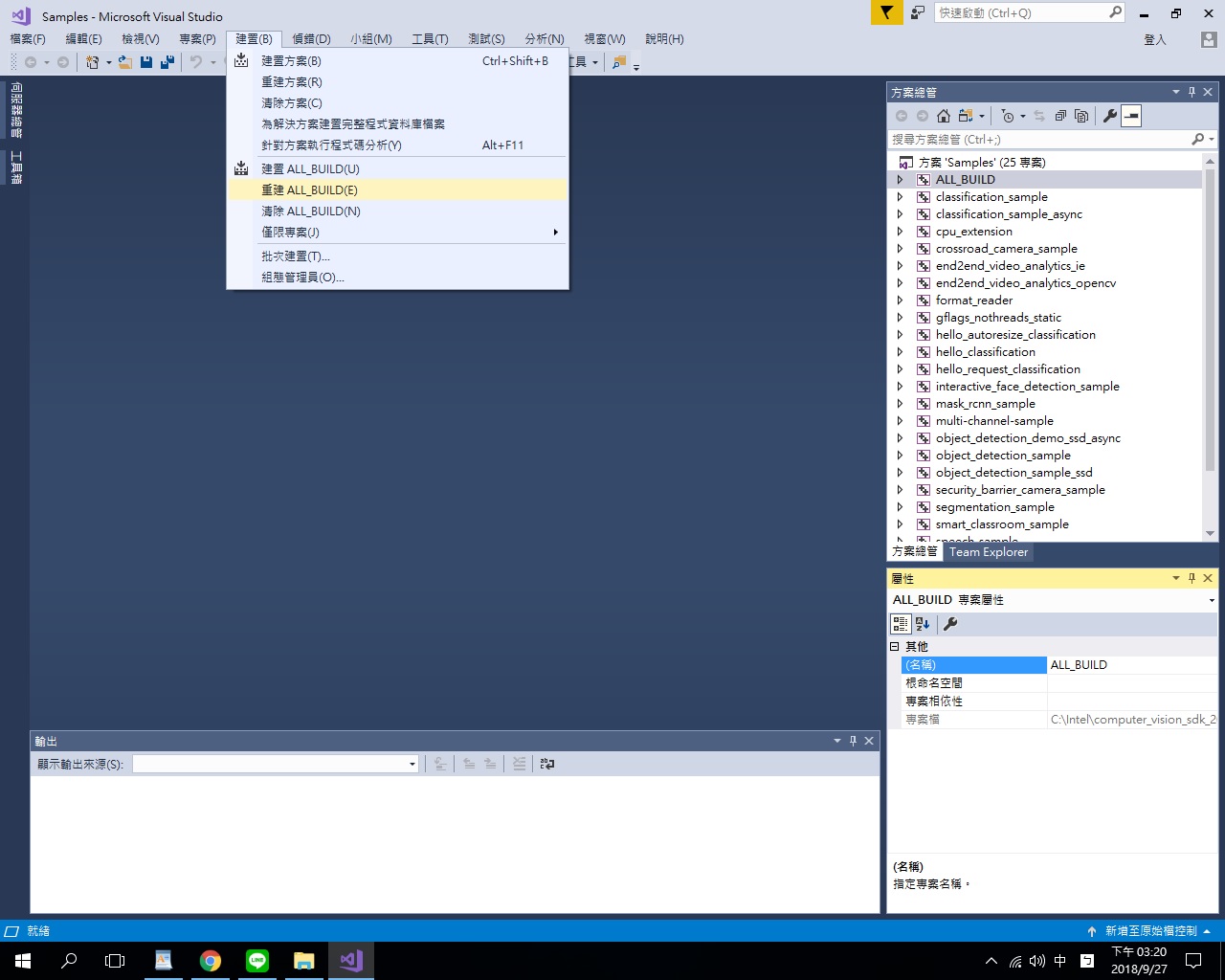This screenshot has height=980, width=1225.
Task: Open the 伺服器總管 side tab
Action: click(x=16, y=111)
